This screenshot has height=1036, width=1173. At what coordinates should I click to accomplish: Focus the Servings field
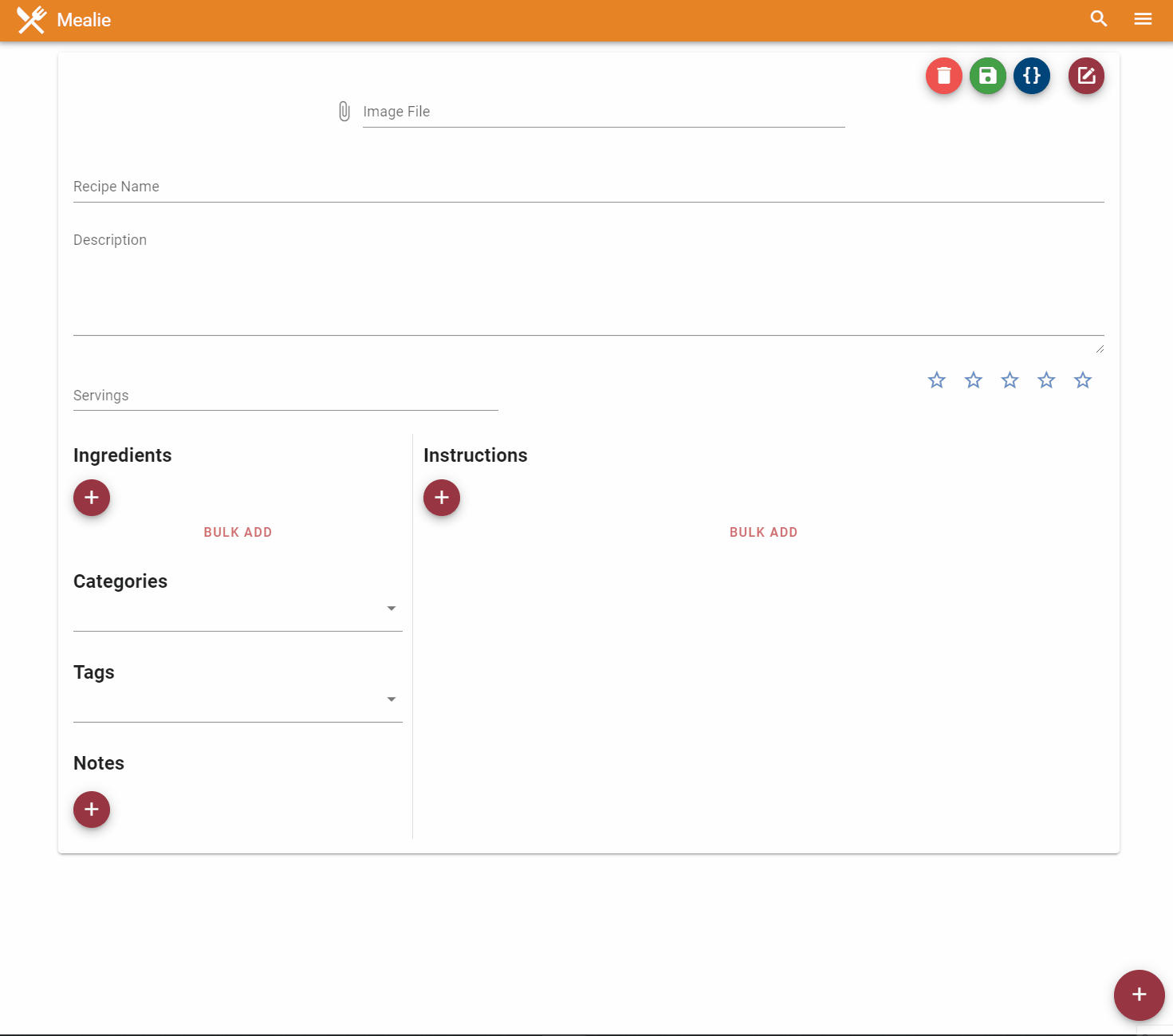coord(285,396)
